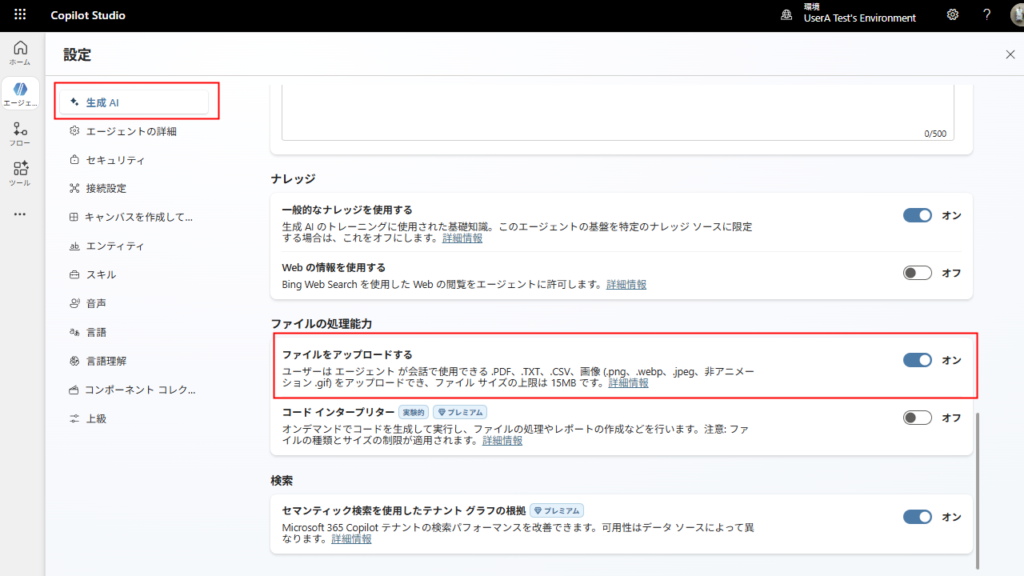1024x576 pixels.
Task: Disable the ファイルをアップロードする toggle
Action: tap(916, 359)
